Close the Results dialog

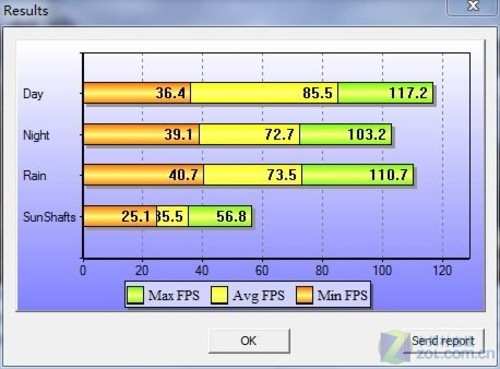473,6
